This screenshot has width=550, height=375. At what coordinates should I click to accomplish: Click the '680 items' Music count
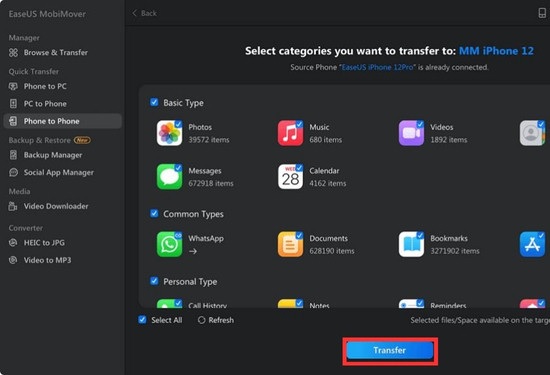pyautogui.click(x=326, y=140)
